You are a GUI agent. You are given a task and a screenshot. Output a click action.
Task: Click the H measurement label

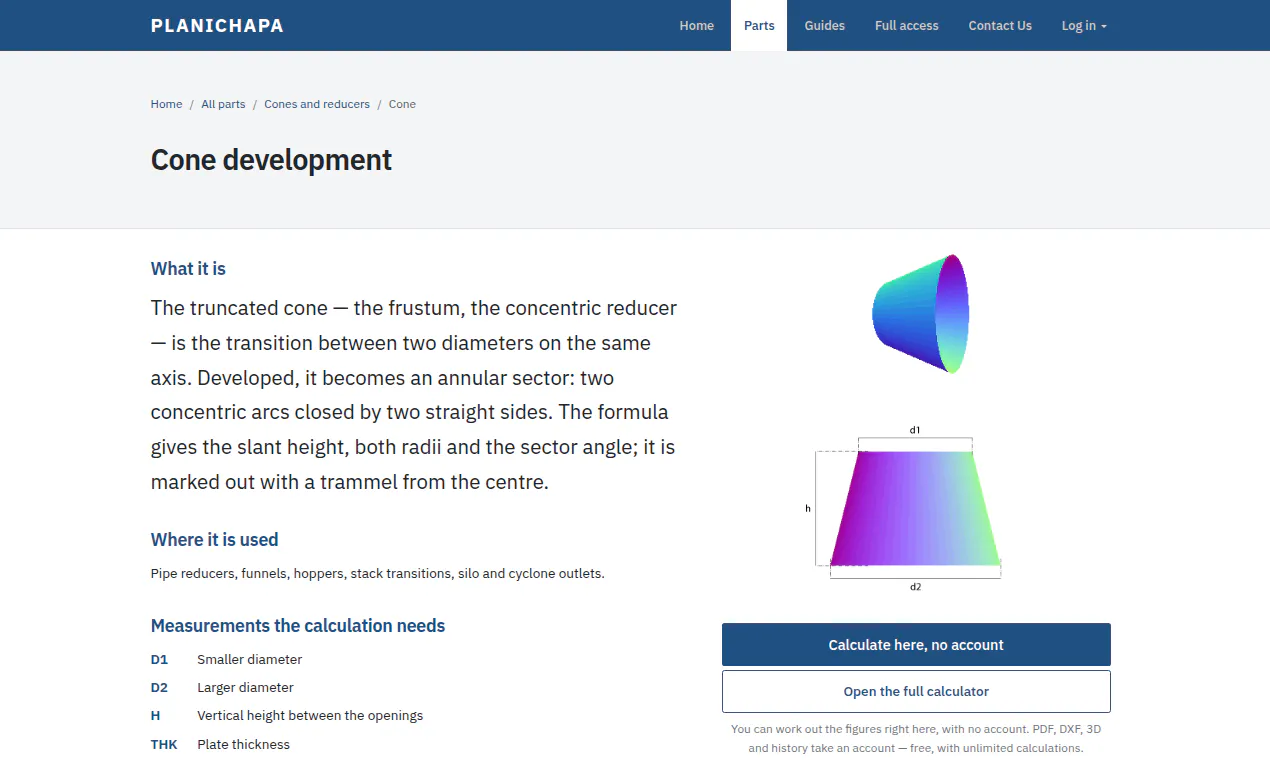155,716
